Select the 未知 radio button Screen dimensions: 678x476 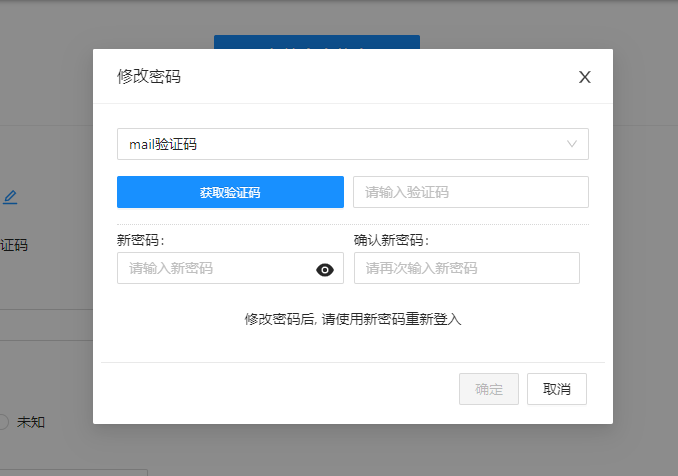3,422
